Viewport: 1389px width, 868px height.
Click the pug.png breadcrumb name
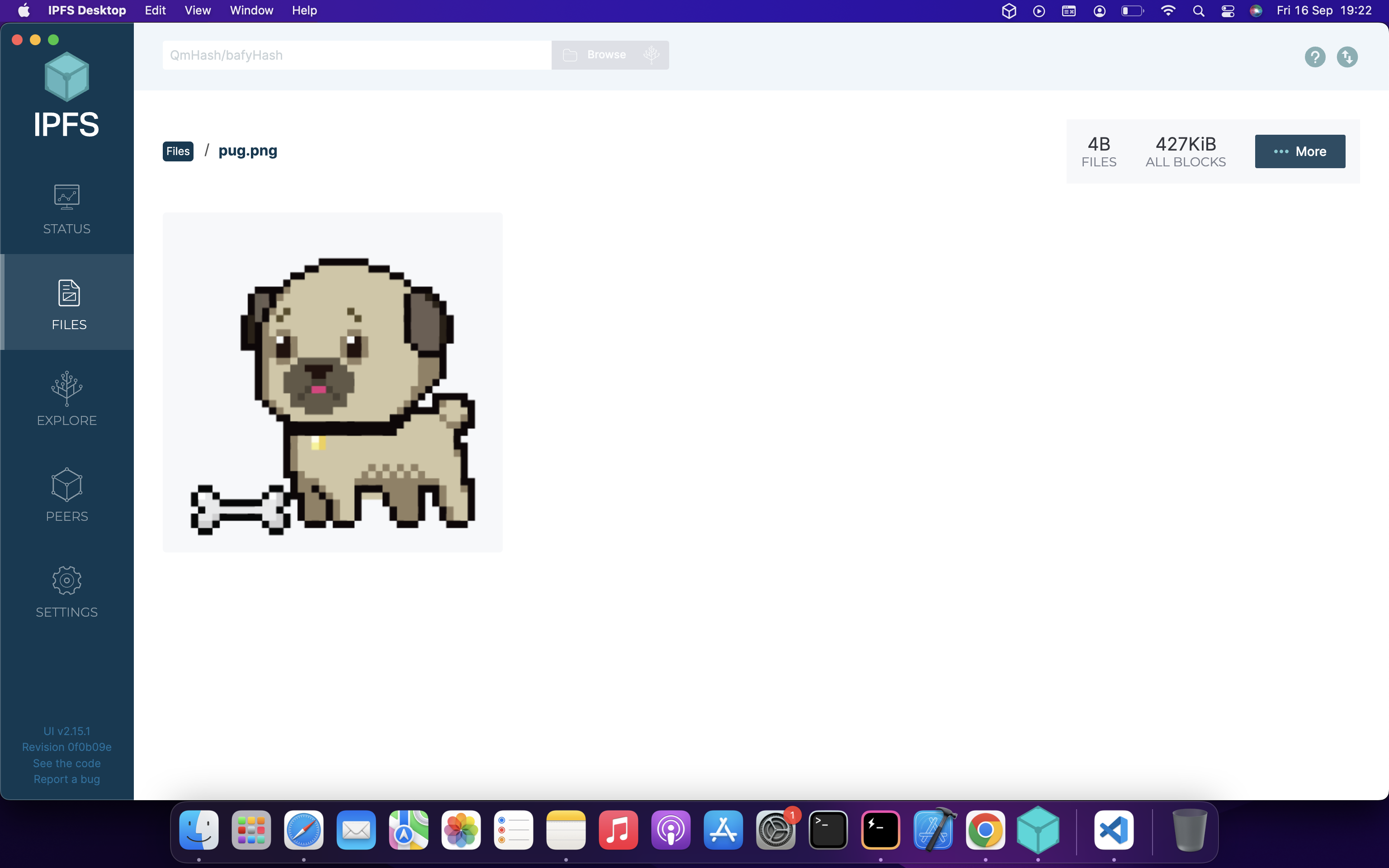(248, 151)
